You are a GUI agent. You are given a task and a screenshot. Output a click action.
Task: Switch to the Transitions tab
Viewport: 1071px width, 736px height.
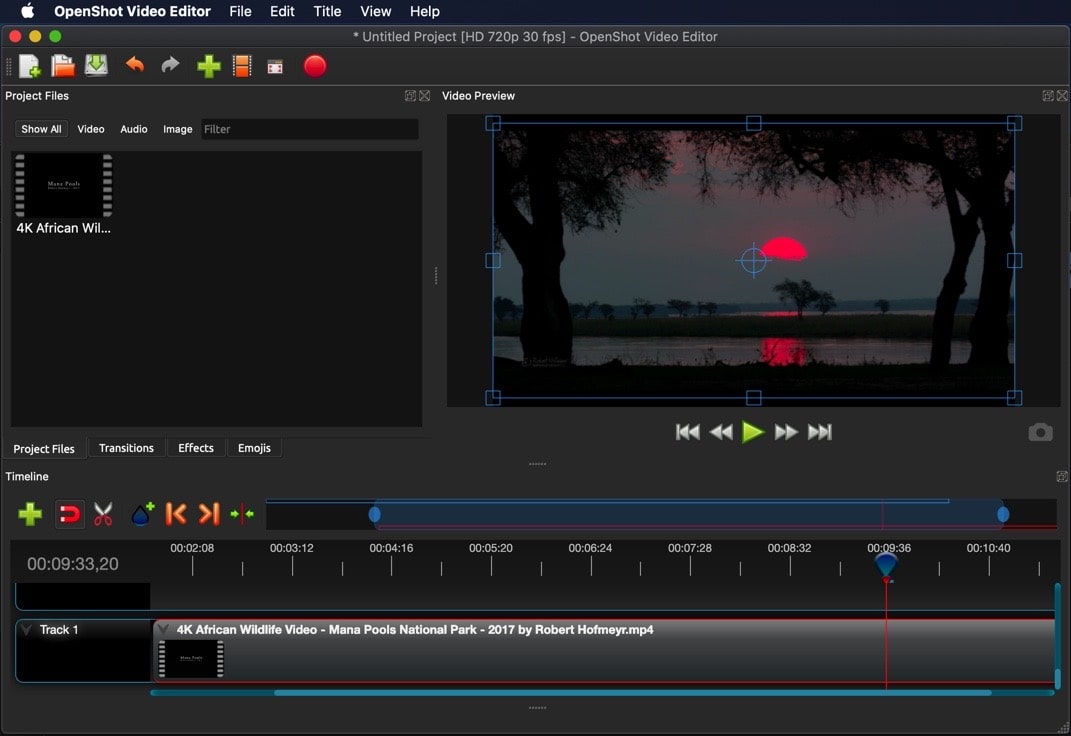click(x=126, y=448)
